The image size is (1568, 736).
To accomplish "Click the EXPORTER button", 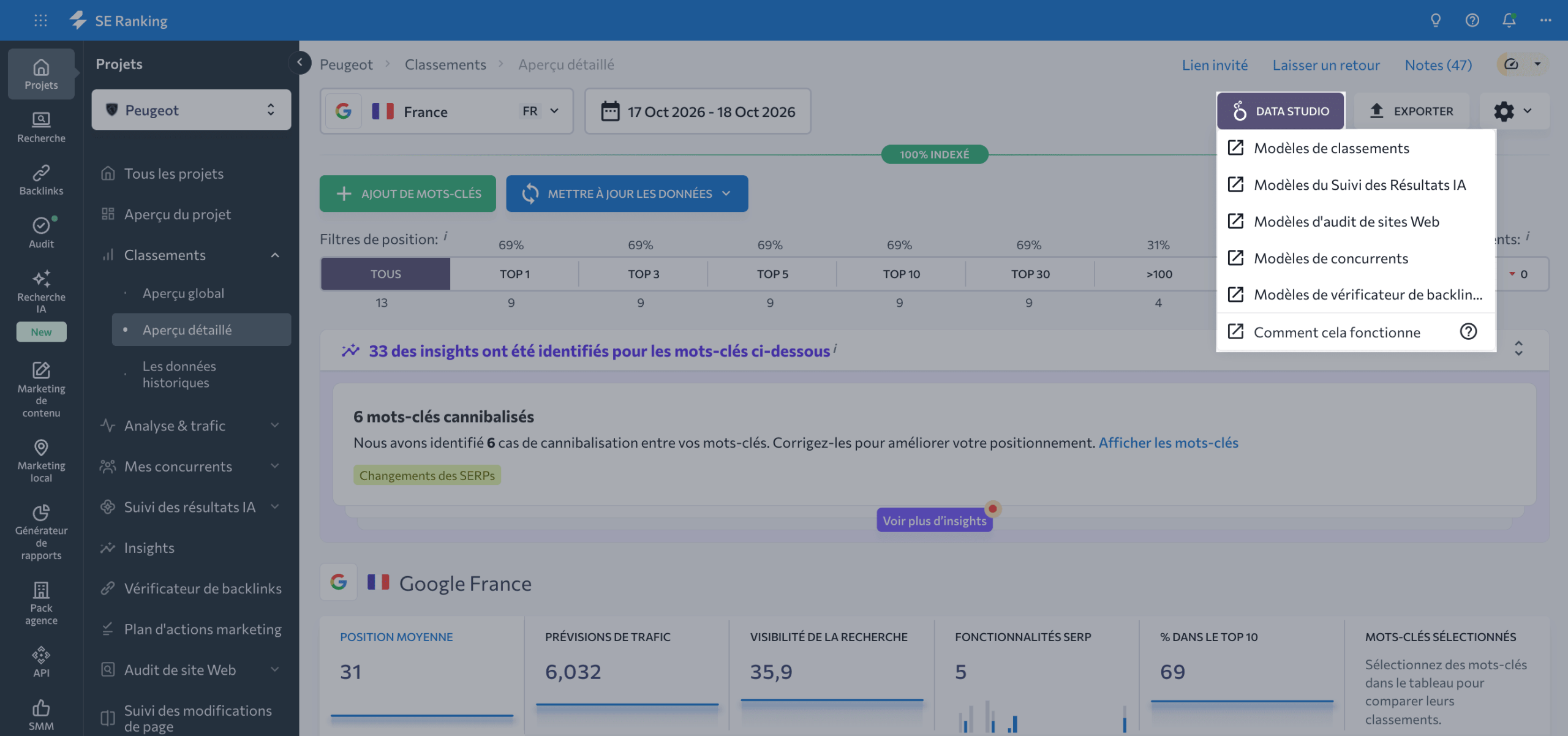I will (x=1411, y=111).
